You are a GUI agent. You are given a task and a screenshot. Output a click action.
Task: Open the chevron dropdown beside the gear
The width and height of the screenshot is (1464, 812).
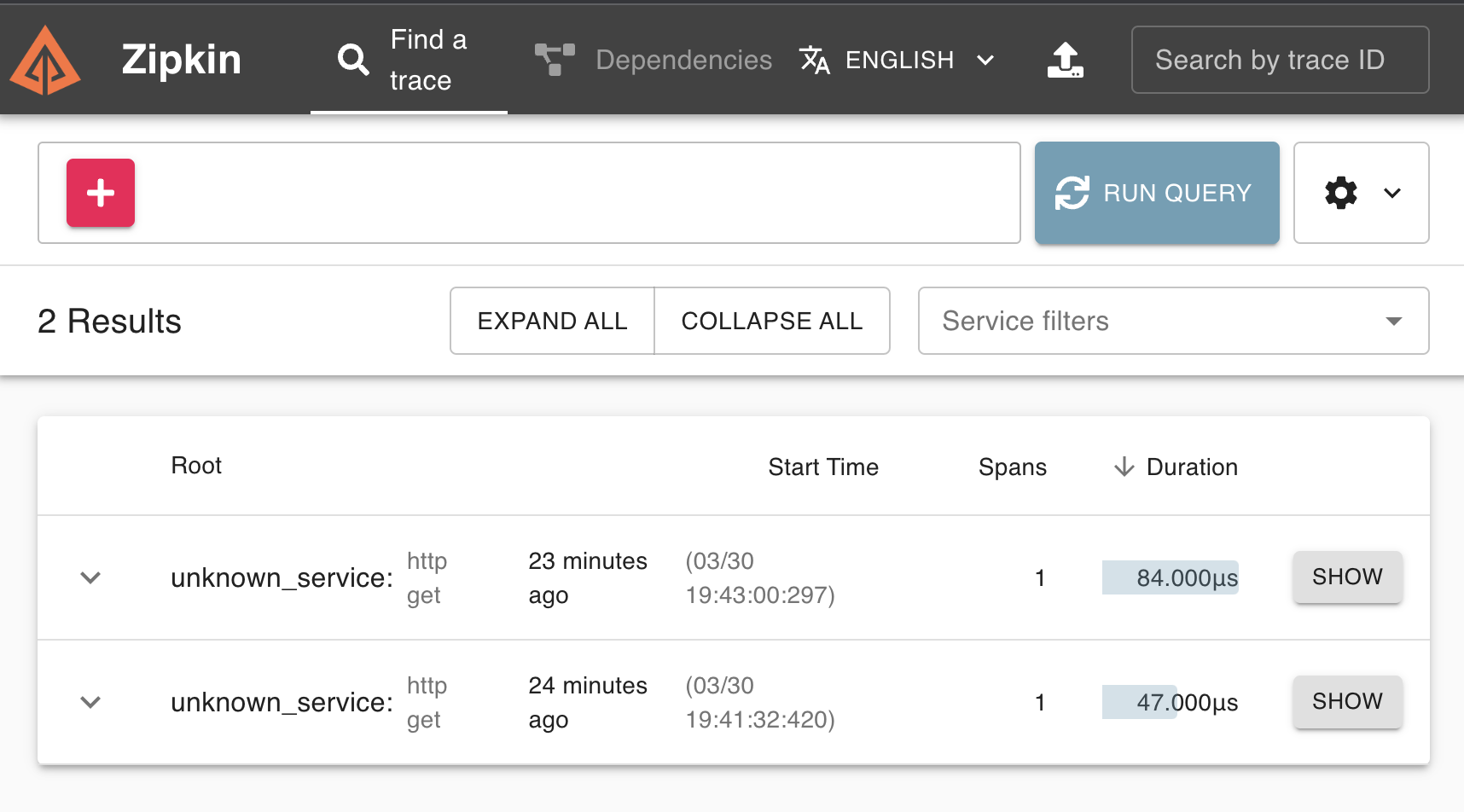pos(1391,193)
